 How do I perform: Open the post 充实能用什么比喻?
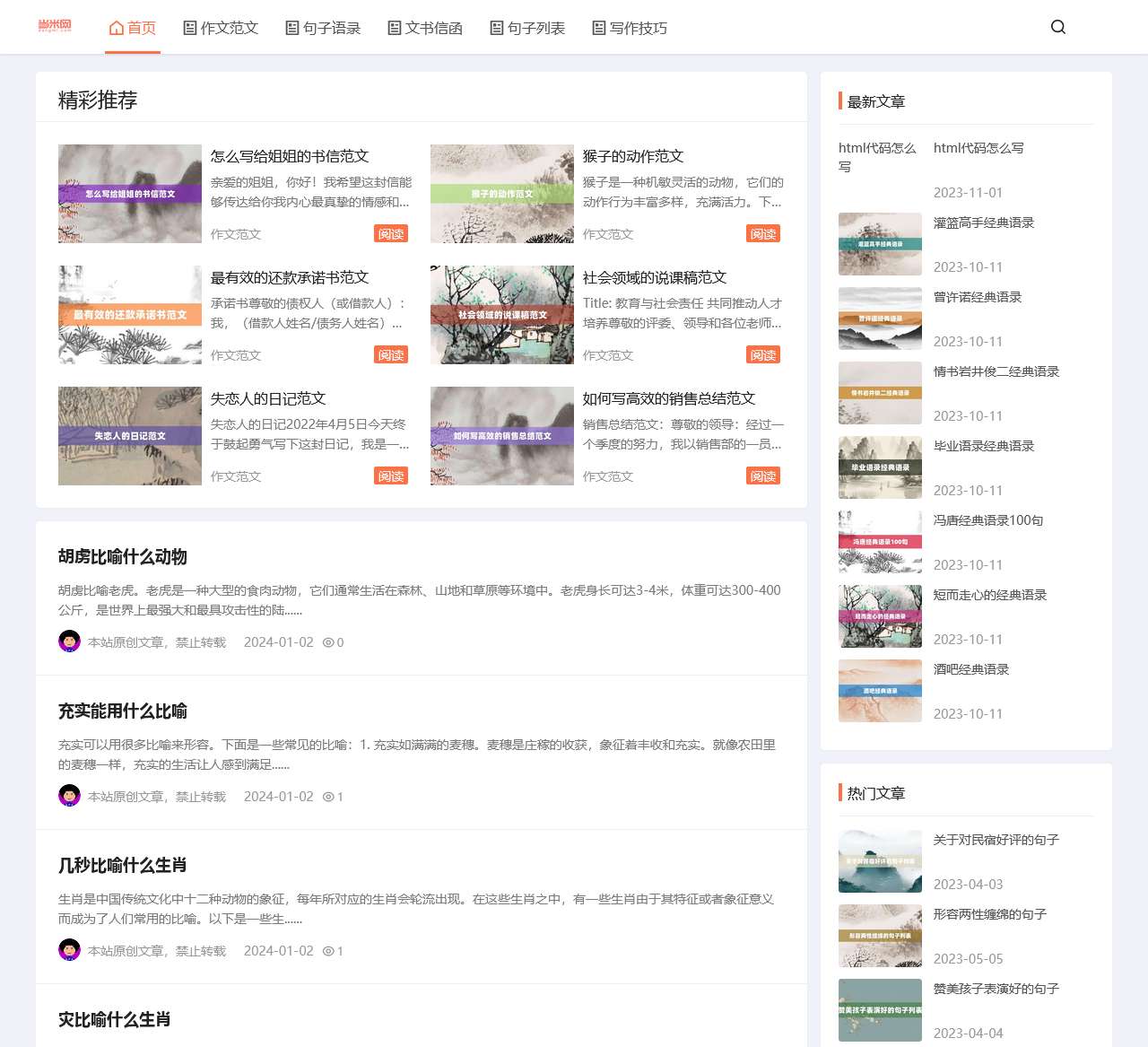(x=123, y=711)
